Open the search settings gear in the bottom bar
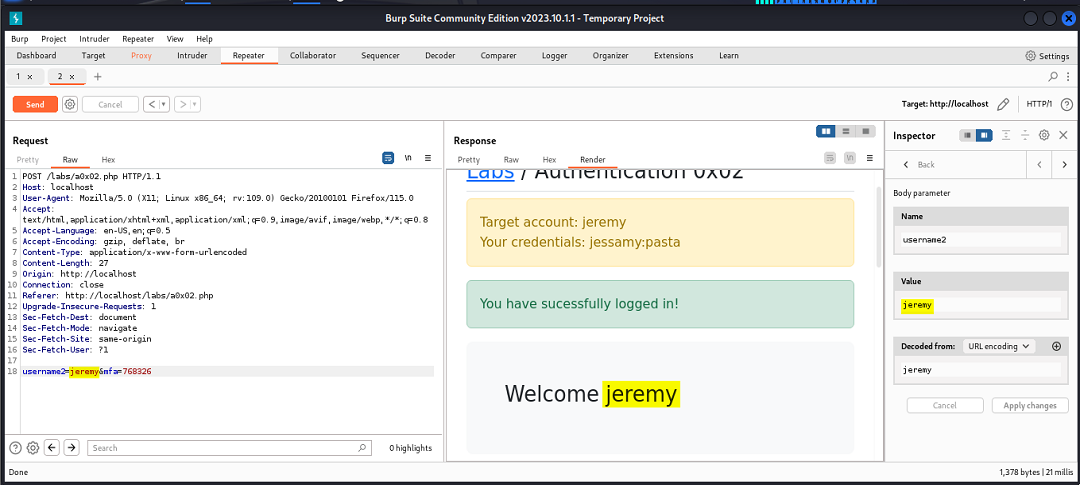Viewport: 1080px width, 485px height. point(32,448)
